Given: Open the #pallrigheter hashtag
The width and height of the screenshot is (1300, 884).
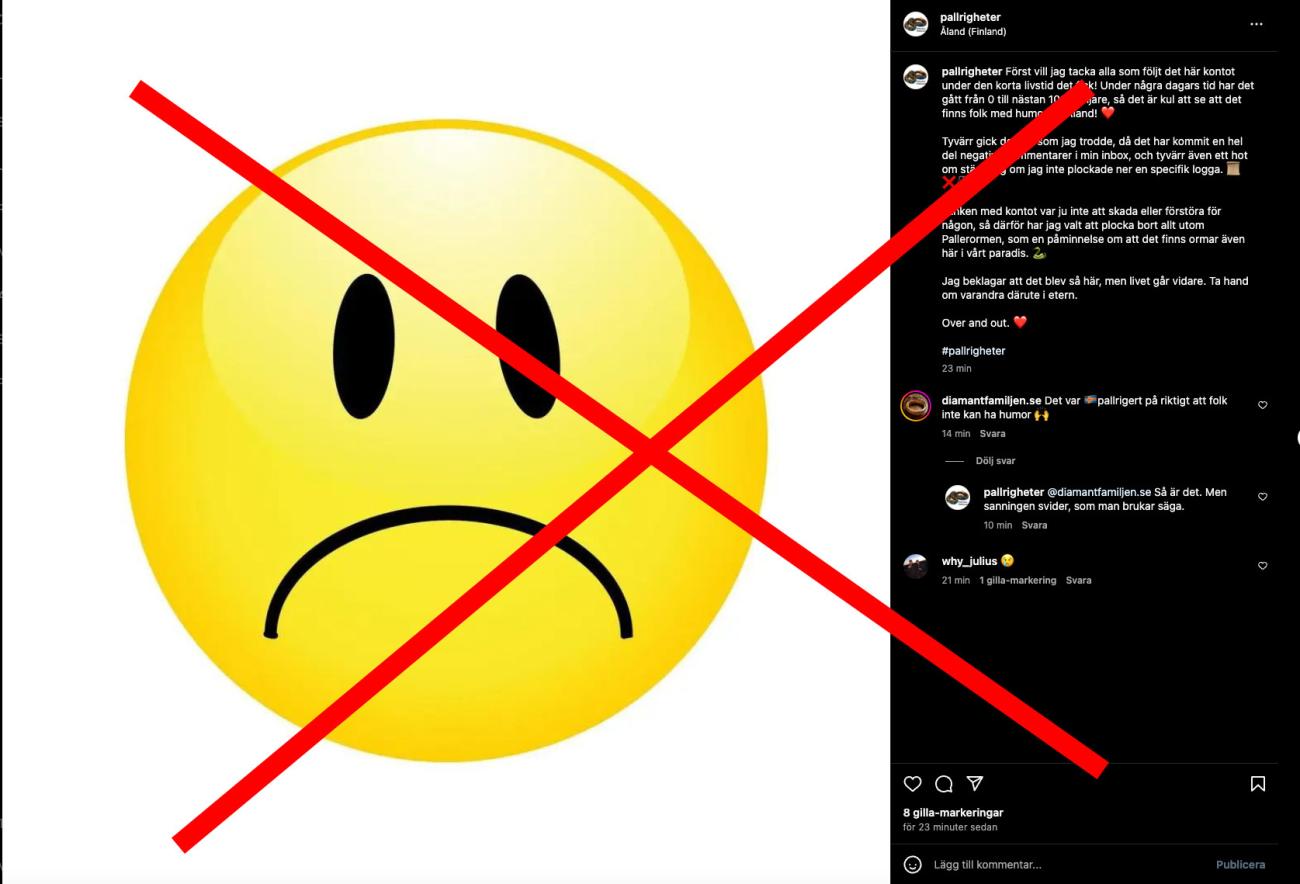Looking at the screenshot, I should (973, 351).
